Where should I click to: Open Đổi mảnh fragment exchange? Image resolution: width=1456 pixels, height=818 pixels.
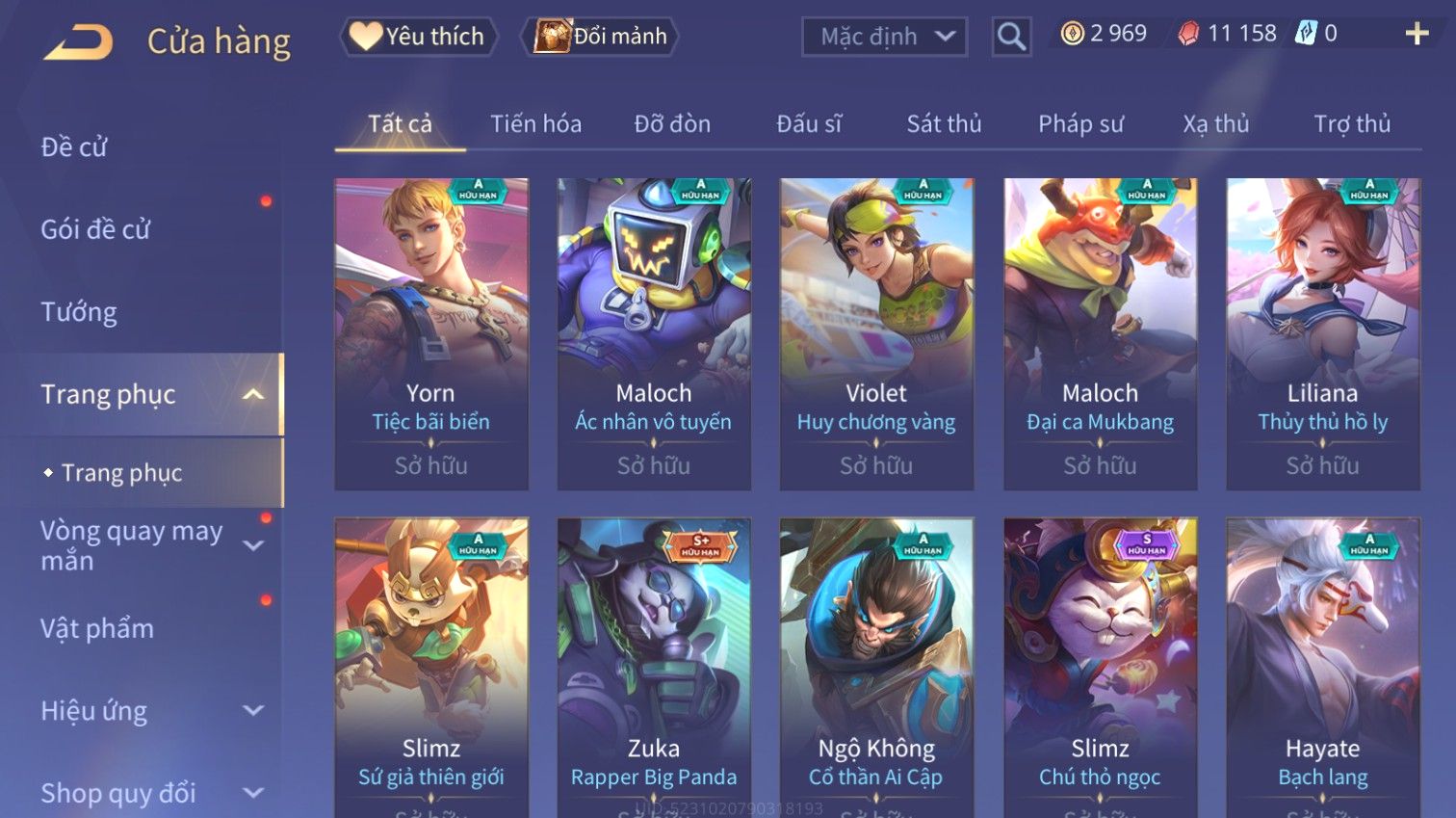(x=600, y=37)
